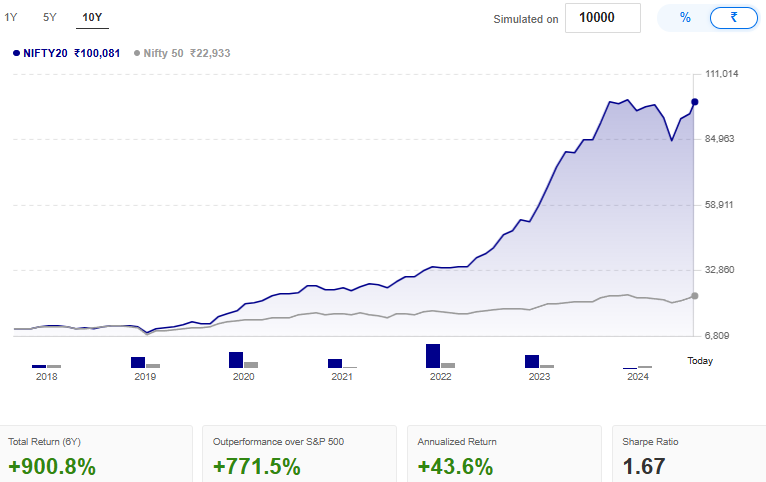Click the Simulated on label

(526, 19)
